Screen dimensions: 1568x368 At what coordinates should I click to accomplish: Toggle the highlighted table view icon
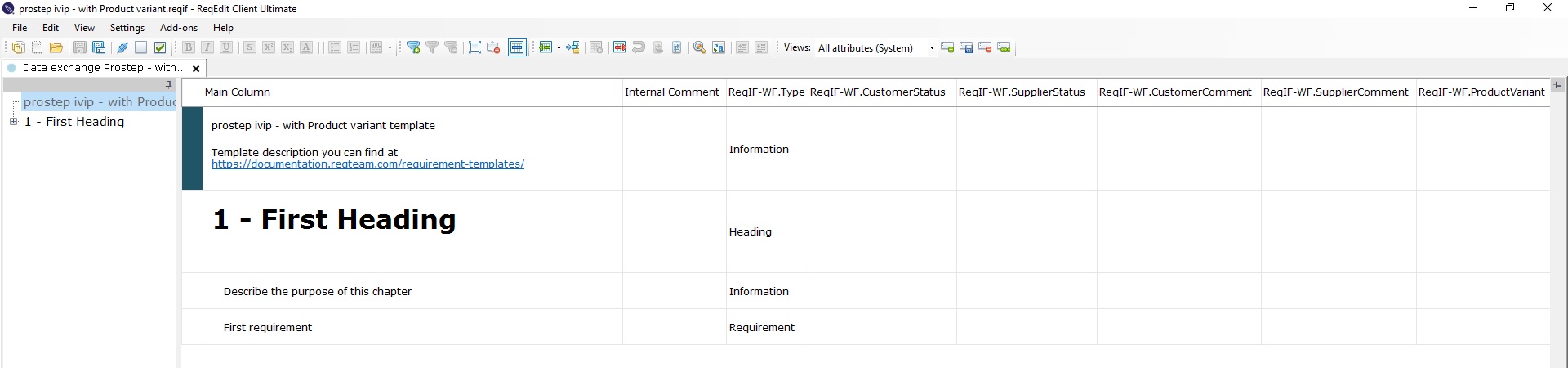[x=517, y=47]
